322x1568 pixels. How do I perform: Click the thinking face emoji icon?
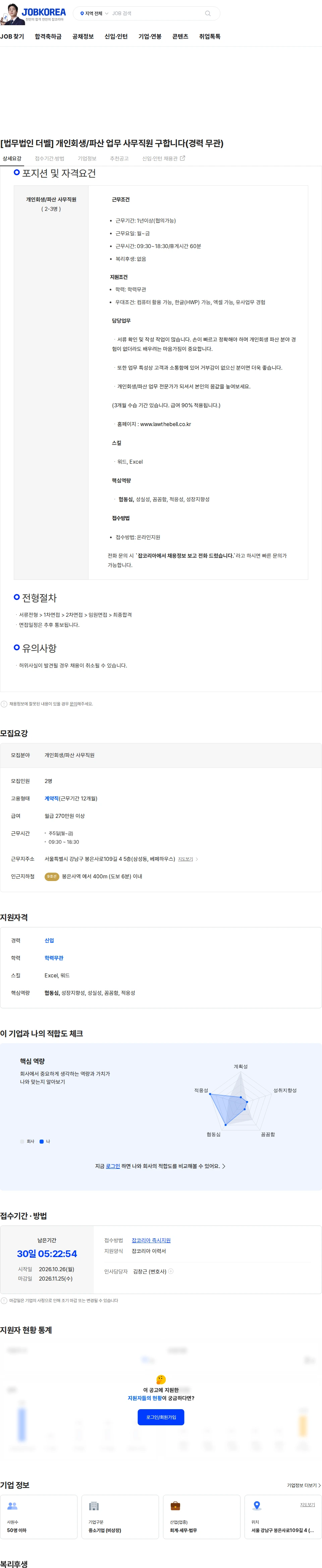(161, 1380)
